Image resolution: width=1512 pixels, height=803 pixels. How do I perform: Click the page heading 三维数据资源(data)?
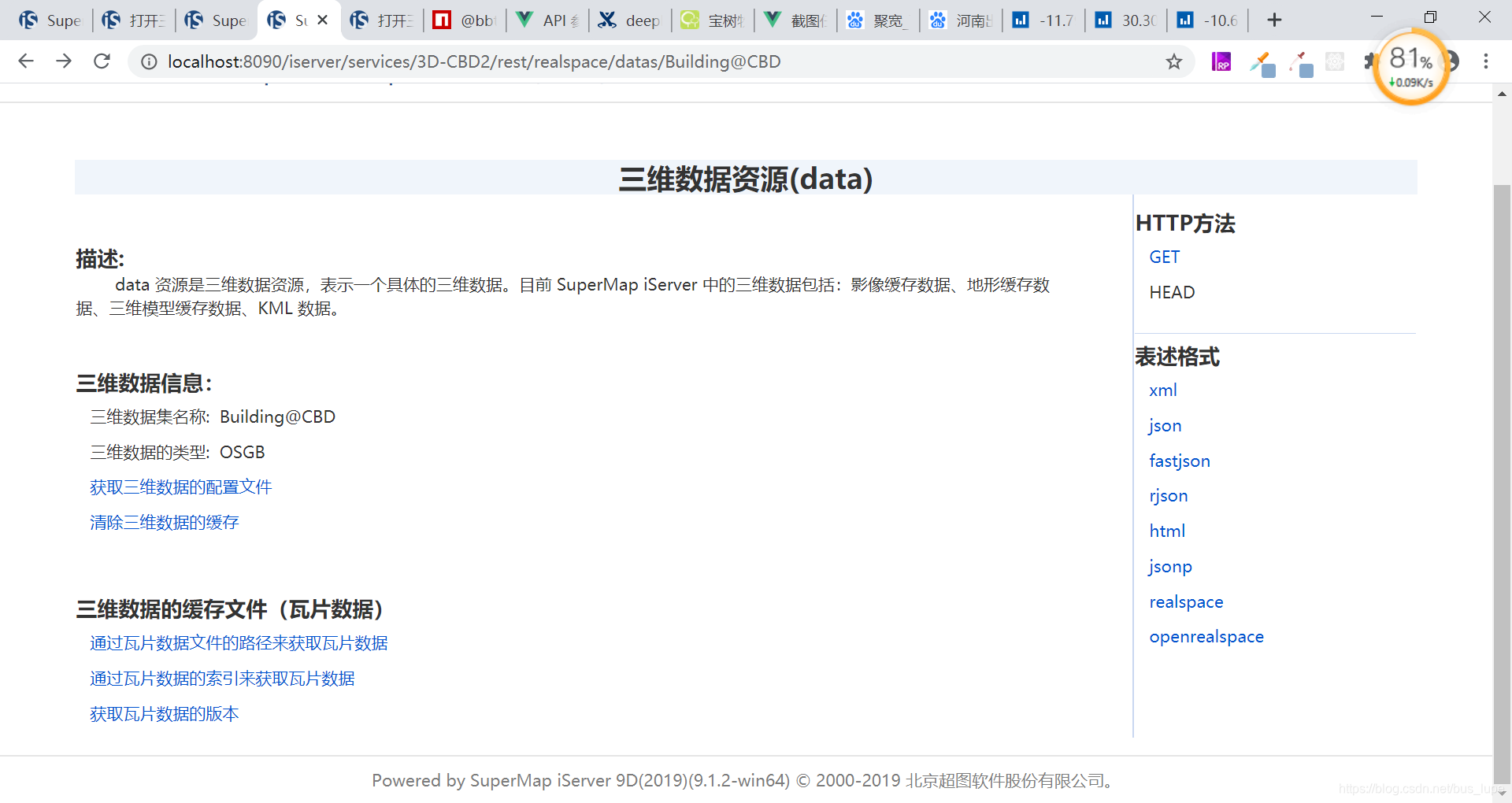click(x=745, y=179)
